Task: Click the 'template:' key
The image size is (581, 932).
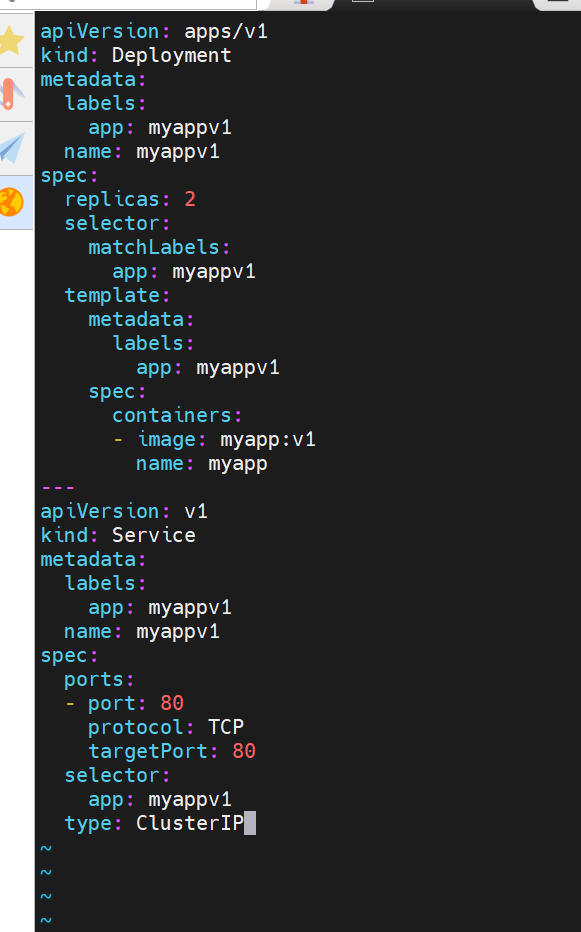Action: click(x=117, y=295)
